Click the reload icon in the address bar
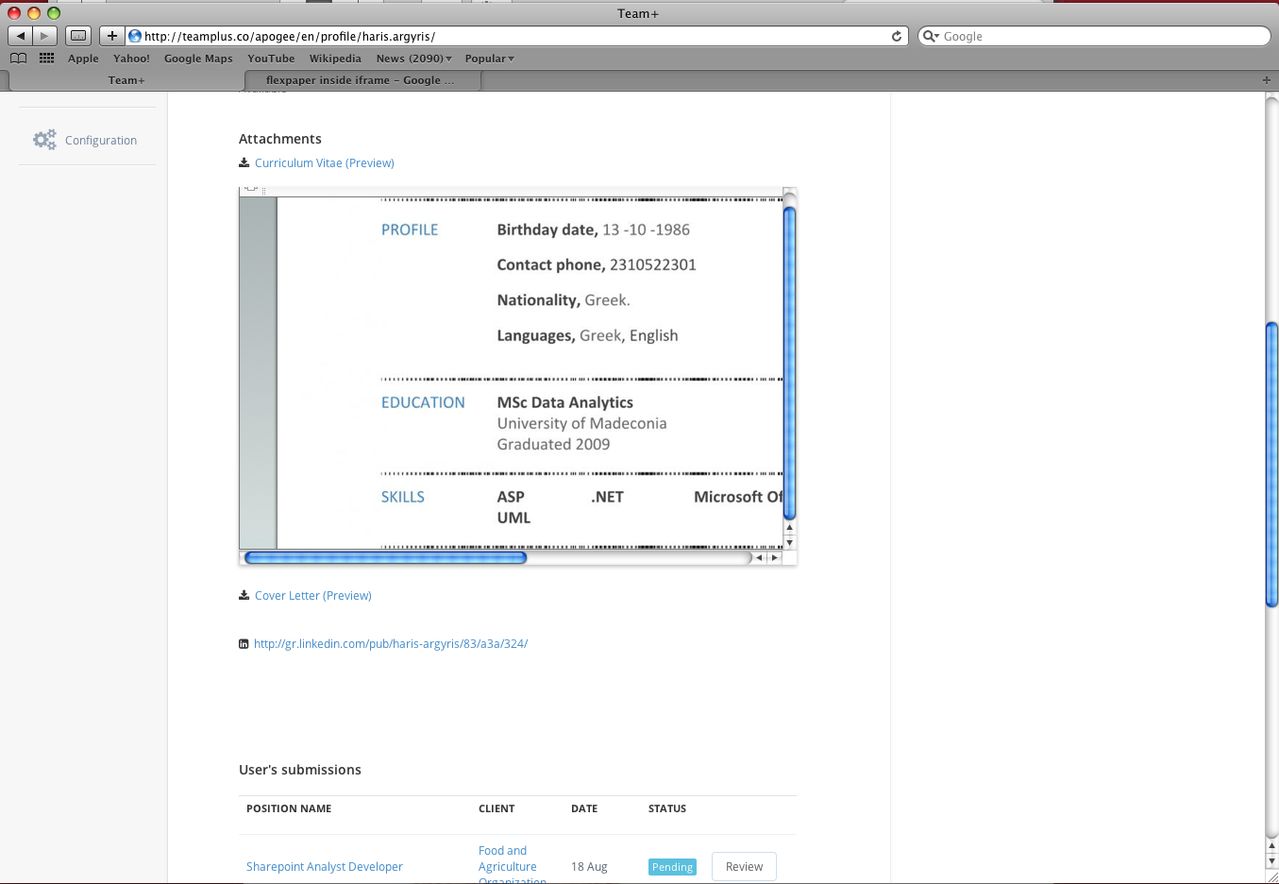This screenshot has width=1279, height=884. tap(895, 36)
